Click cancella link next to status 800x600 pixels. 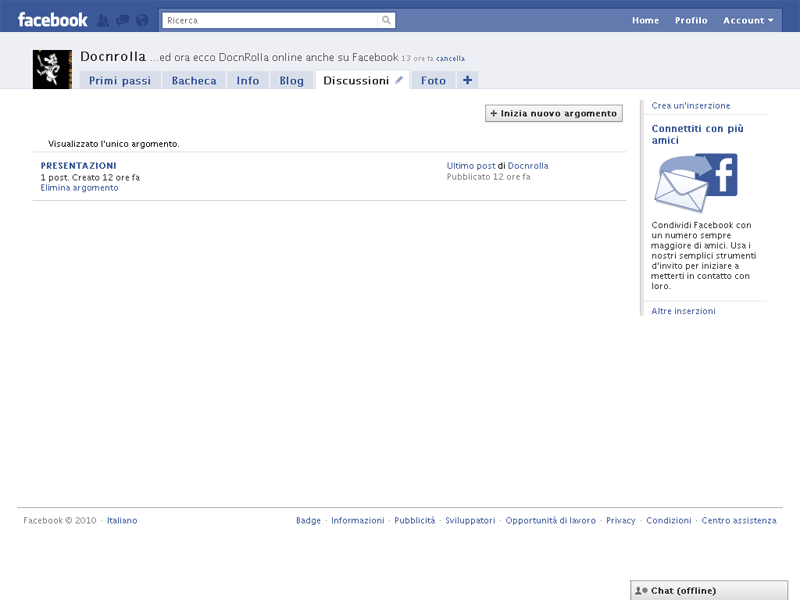(451, 59)
